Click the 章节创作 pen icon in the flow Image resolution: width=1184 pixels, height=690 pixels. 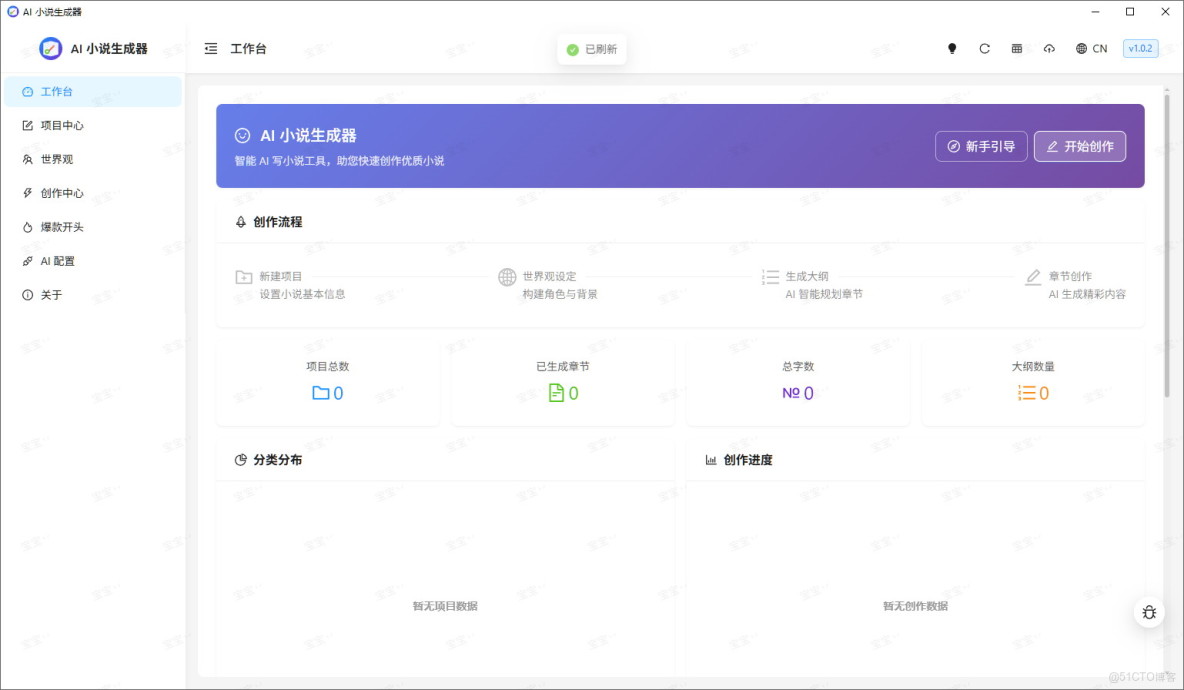(x=1034, y=276)
